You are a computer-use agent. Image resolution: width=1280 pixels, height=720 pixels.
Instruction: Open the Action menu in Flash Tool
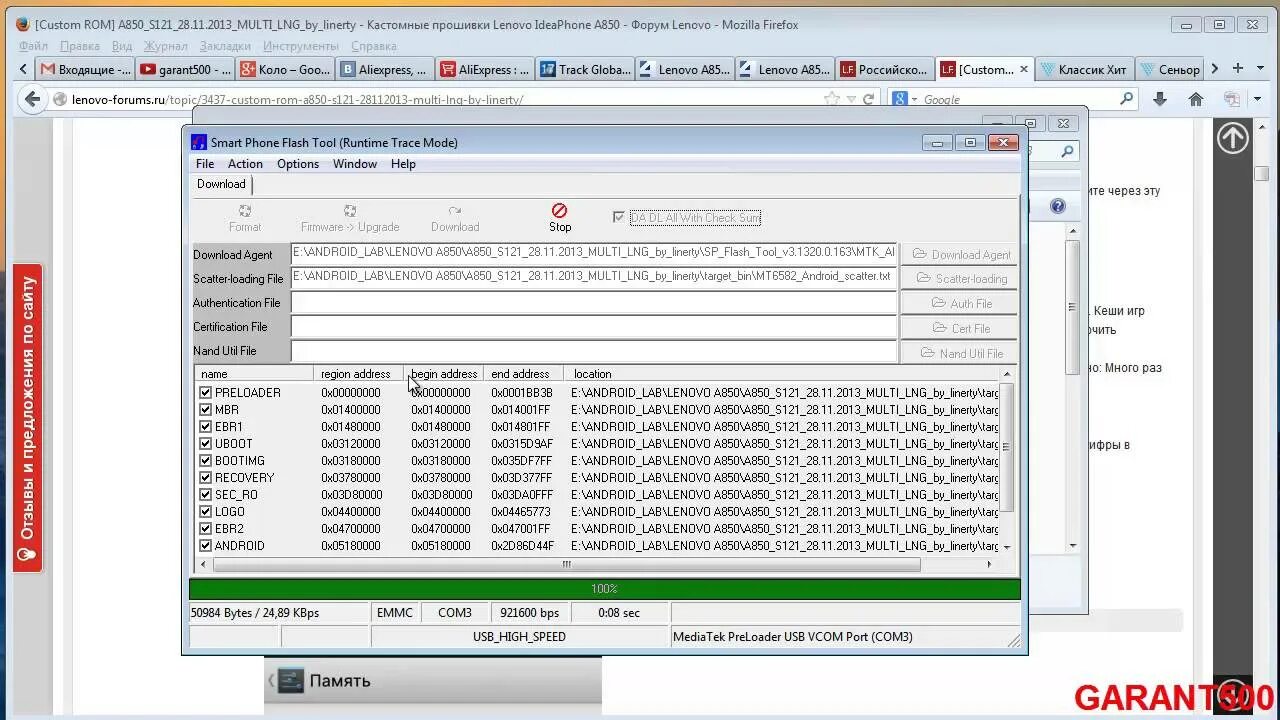pos(245,164)
